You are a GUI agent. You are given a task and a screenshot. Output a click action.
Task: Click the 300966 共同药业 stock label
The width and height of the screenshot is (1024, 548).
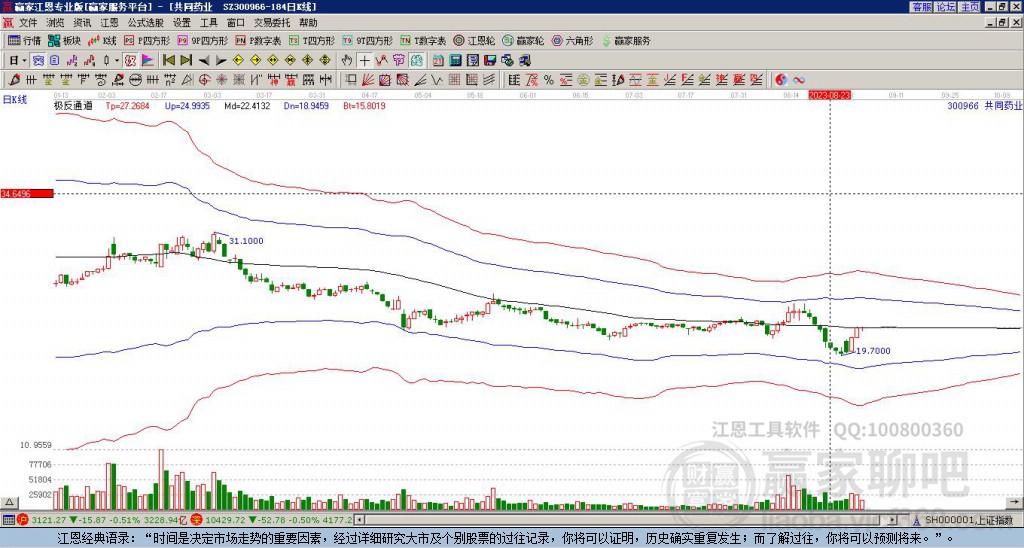click(x=985, y=105)
